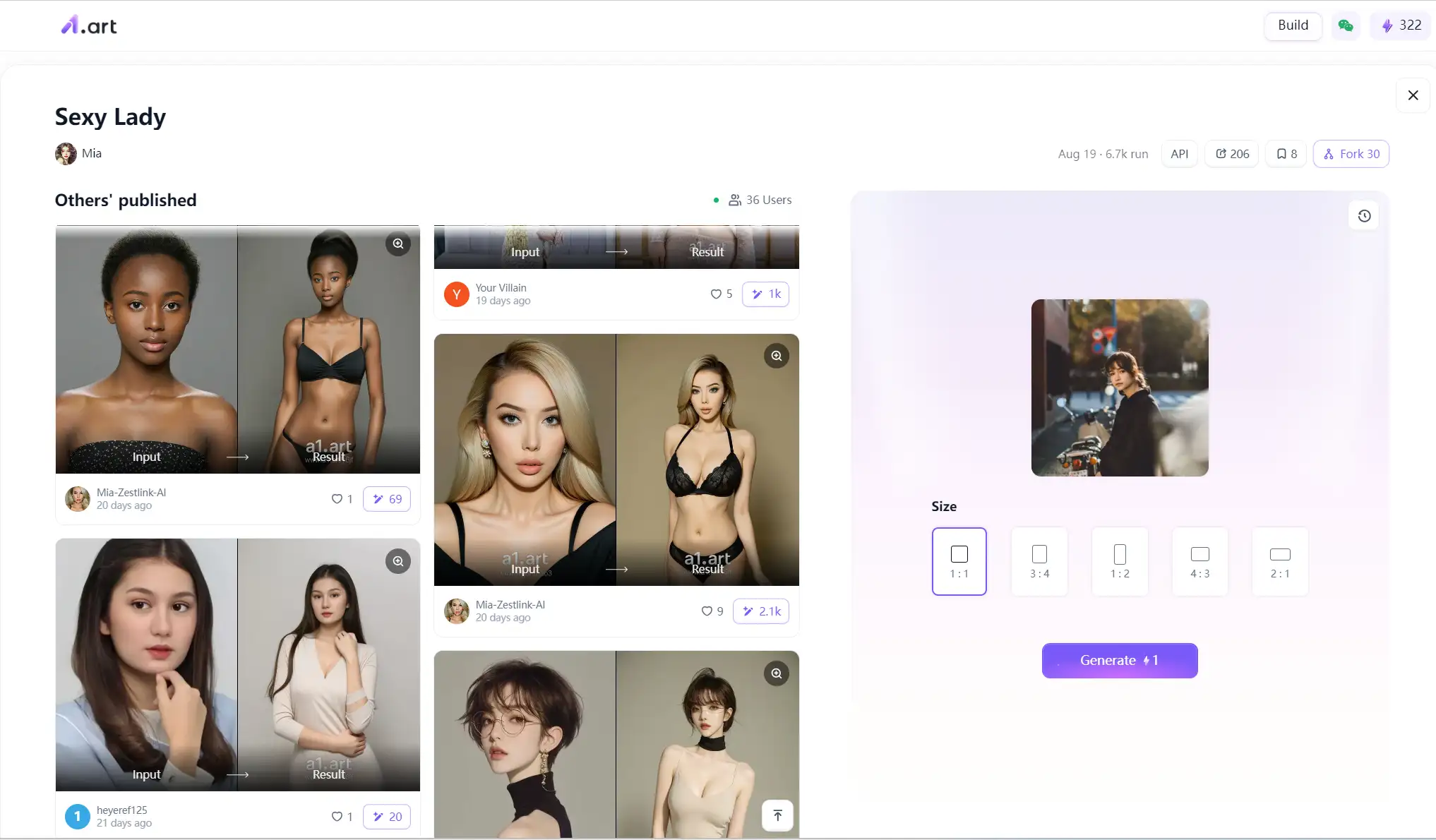Click the 'Aug 19 · 6.7k run' text
The height and width of the screenshot is (840, 1436).
click(1103, 154)
